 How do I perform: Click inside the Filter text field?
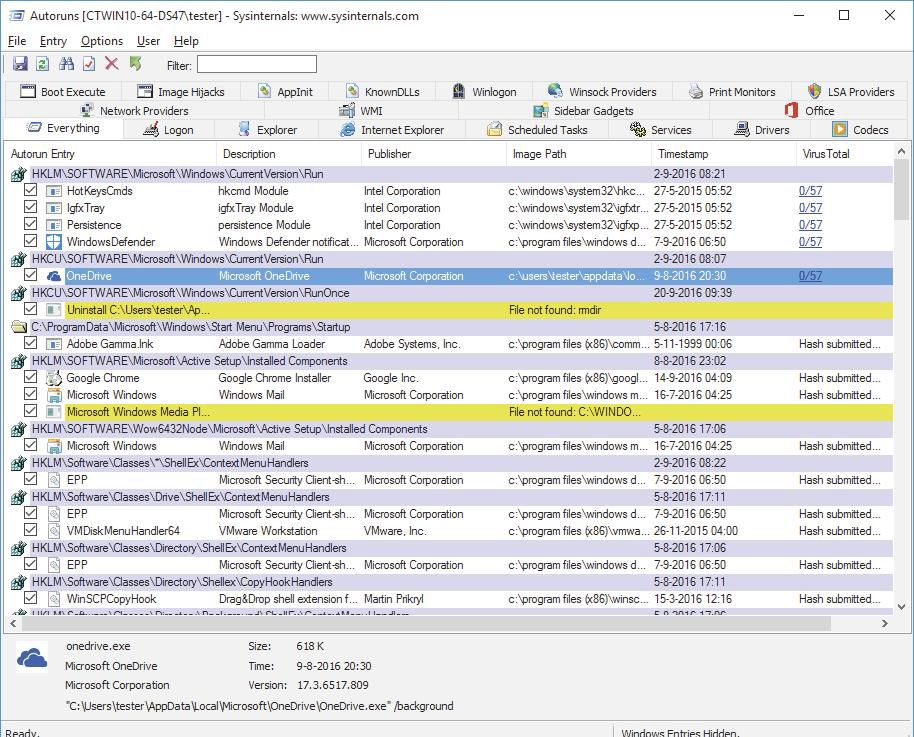tap(256, 65)
